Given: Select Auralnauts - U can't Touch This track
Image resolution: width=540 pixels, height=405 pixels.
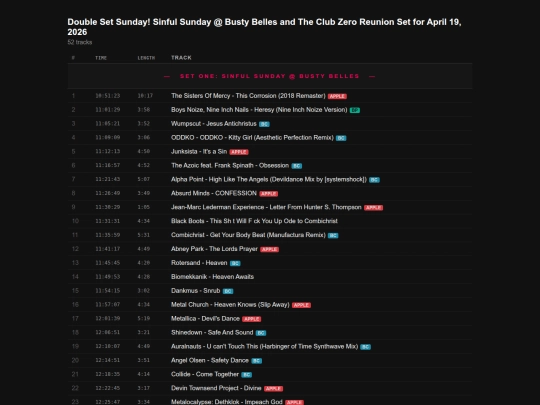Looking at the screenshot, I should click(264, 347).
